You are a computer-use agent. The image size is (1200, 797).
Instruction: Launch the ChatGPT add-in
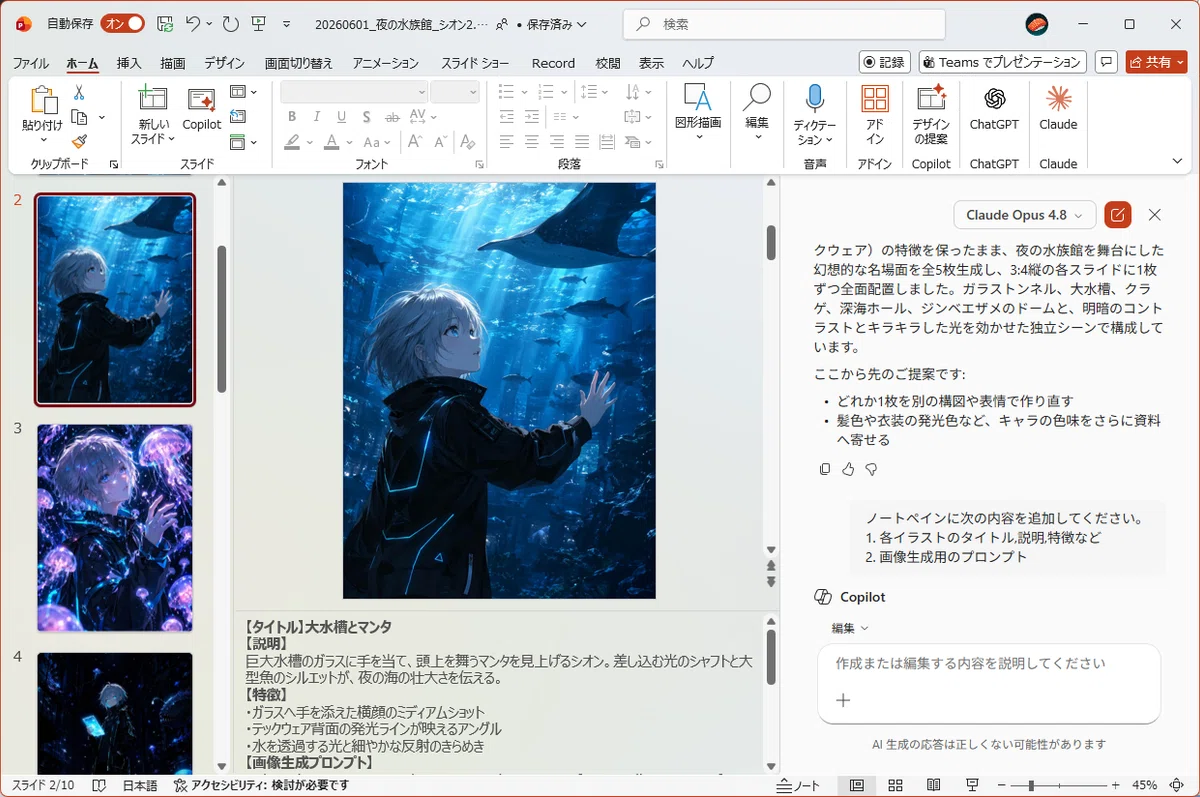coord(994,109)
